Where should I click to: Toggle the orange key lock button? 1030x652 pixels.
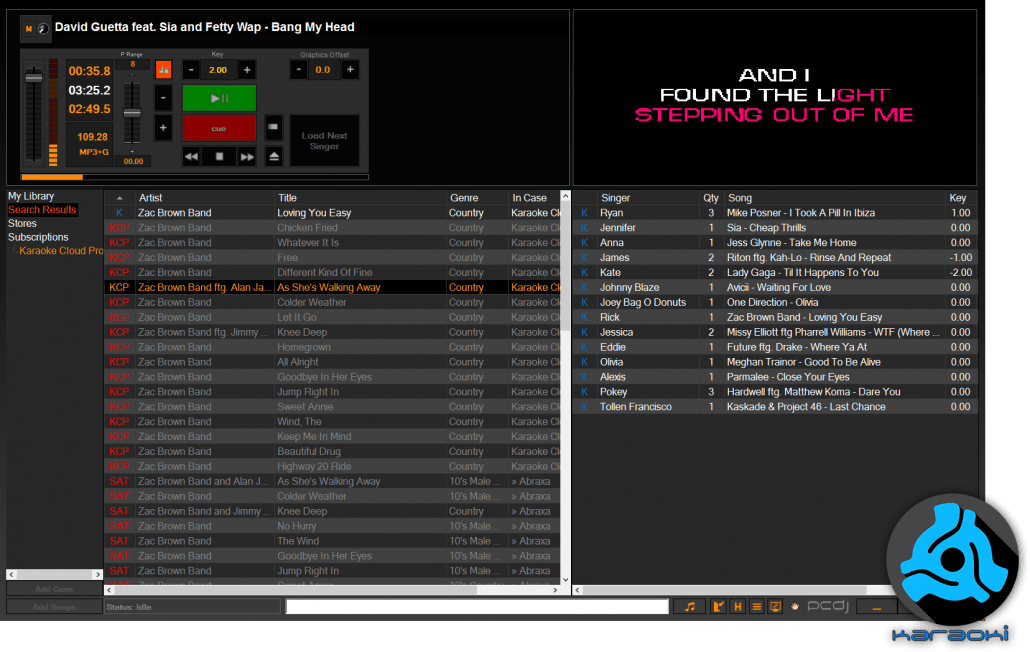coord(163,69)
